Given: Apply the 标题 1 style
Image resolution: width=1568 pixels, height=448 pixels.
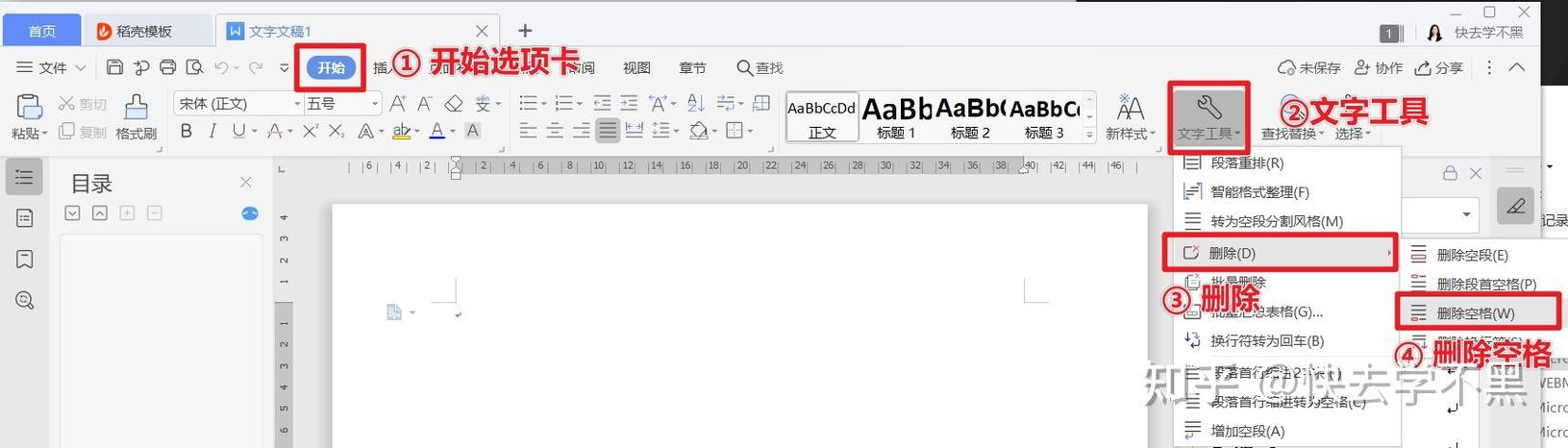Looking at the screenshot, I should (x=896, y=117).
